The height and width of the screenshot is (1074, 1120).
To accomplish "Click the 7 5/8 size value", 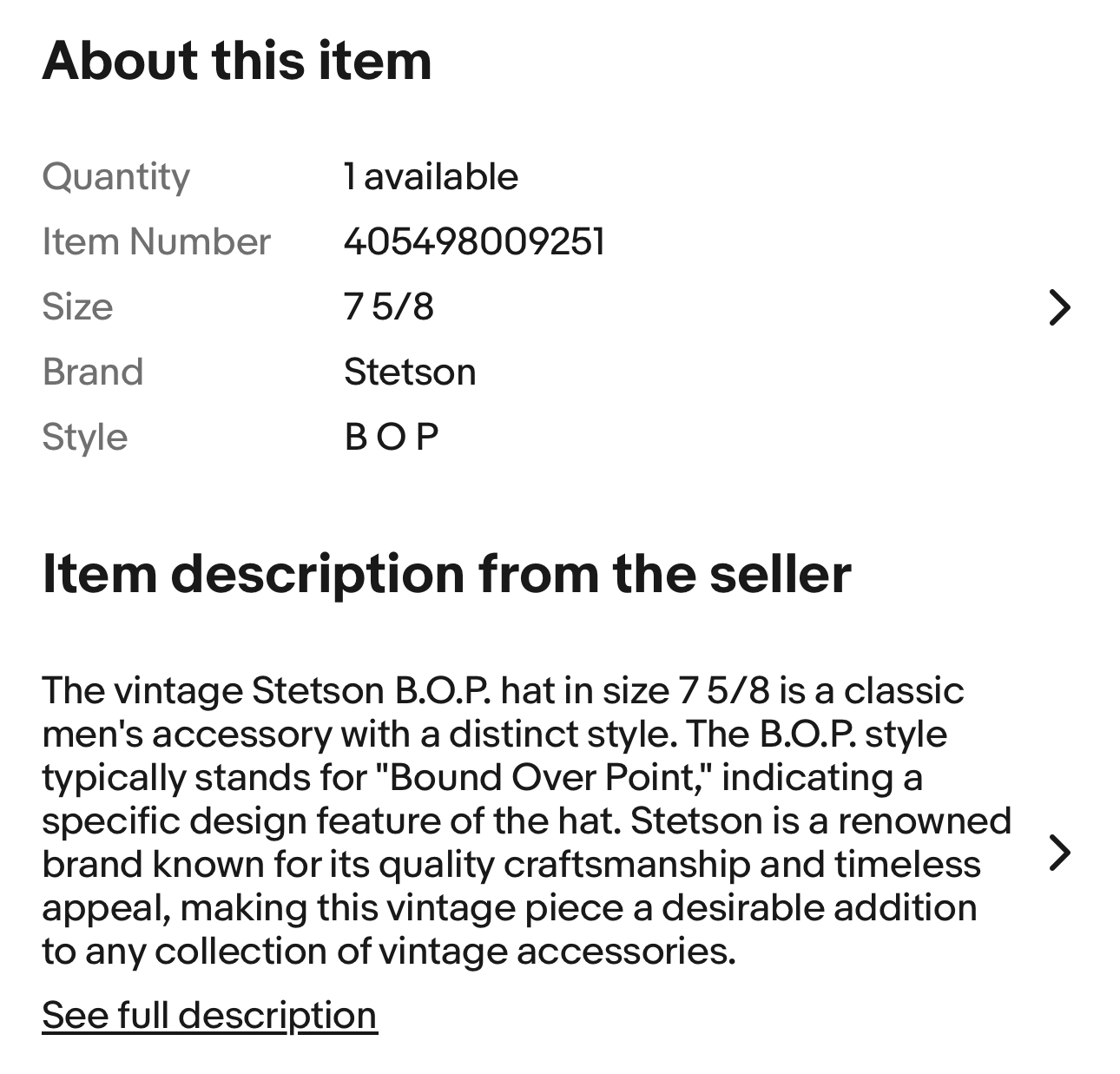I will click(x=389, y=306).
